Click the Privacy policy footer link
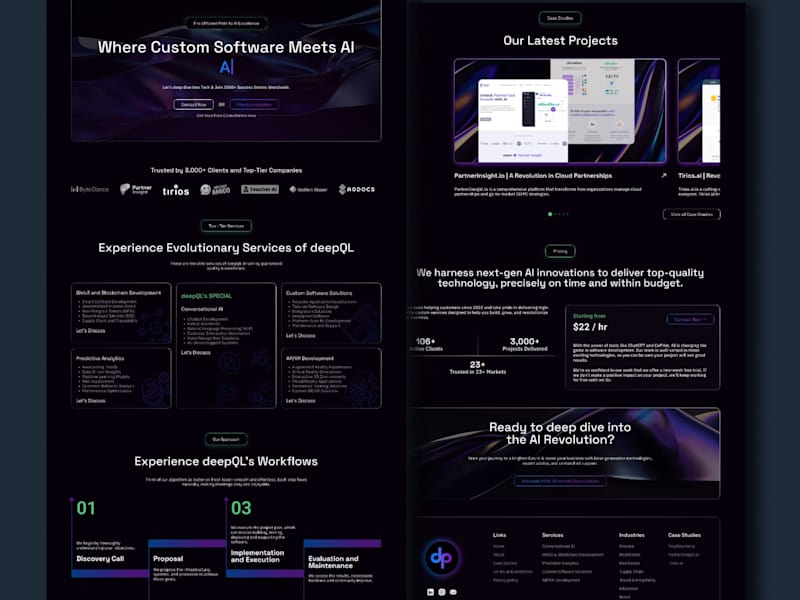Image resolution: width=800 pixels, height=600 pixels. tap(506, 580)
